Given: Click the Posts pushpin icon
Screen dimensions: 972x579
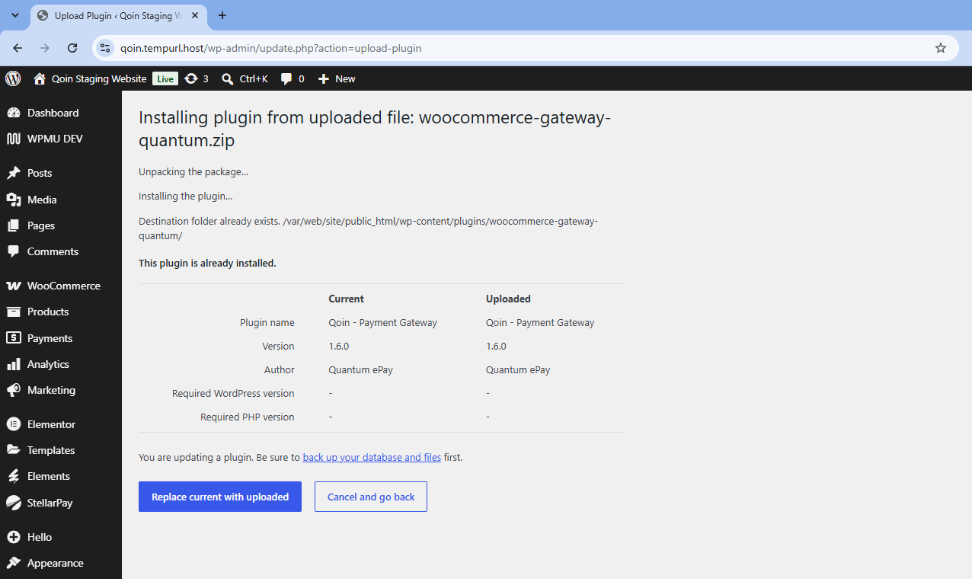Looking at the screenshot, I should pyautogui.click(x=14, y=173).
